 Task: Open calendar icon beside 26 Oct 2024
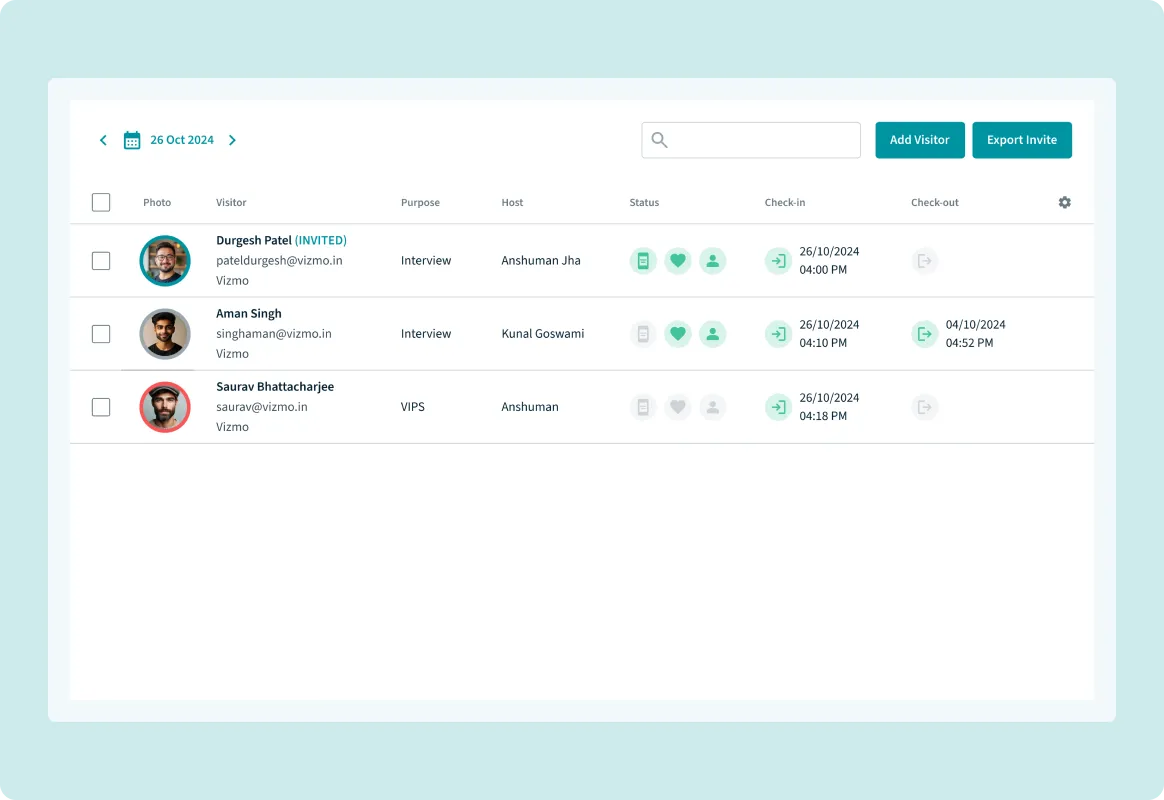(132, 140)
